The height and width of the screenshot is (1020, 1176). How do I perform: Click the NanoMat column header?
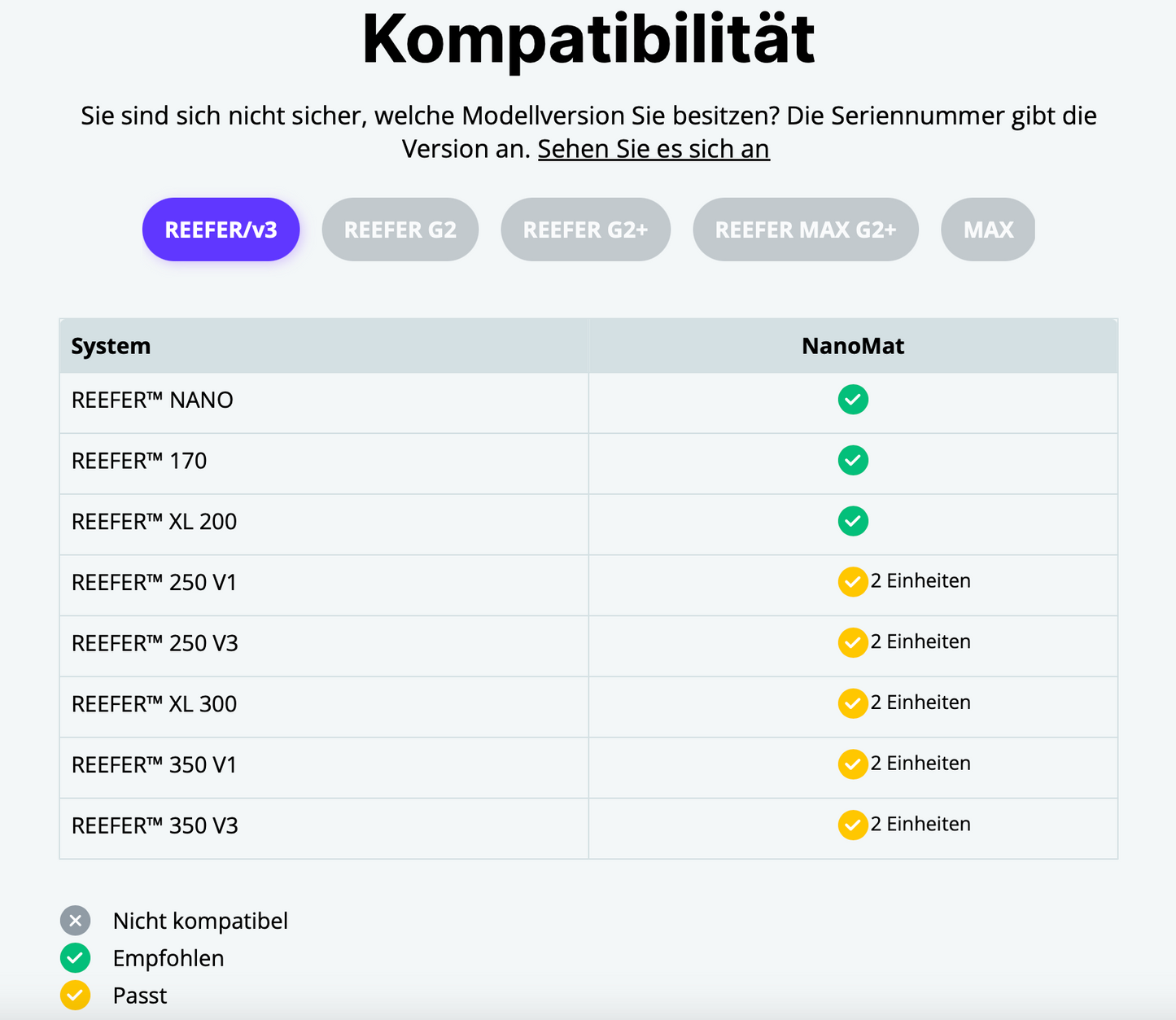[x=852, y=346]
